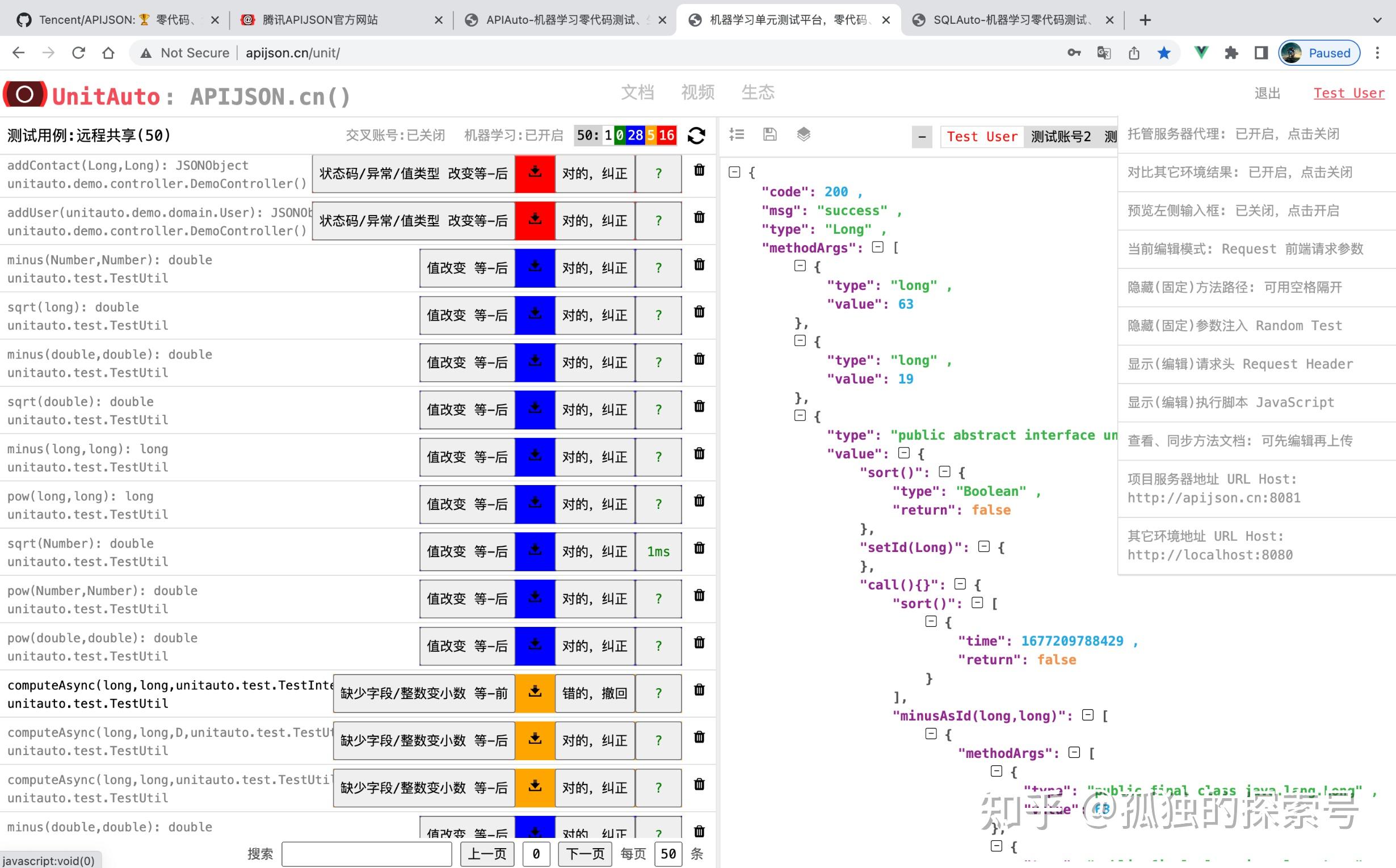Refresh the test case list
Screen dimensions: 1396x868
[x=696, y=135]
